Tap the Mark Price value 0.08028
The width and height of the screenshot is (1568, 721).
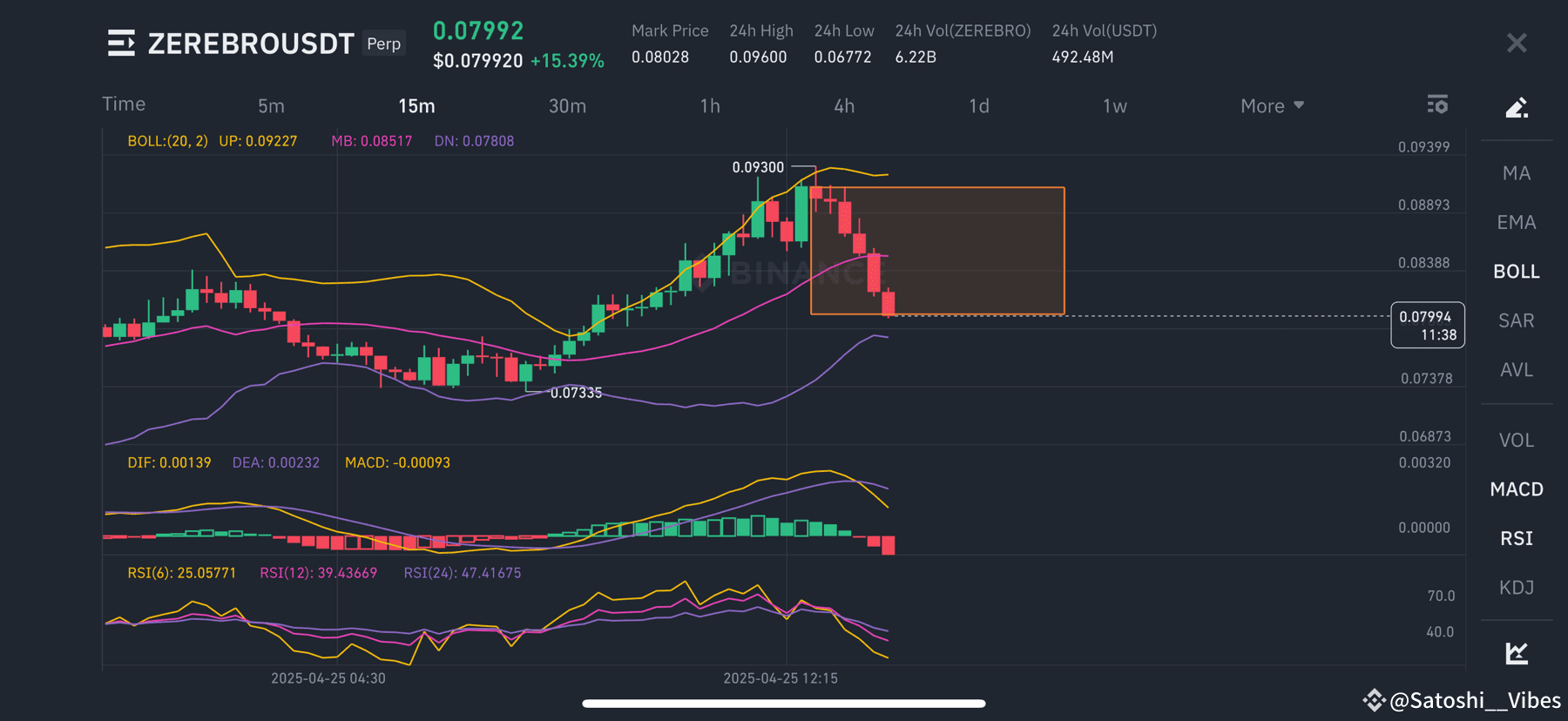pyautogui.click(x=660, y=57)
